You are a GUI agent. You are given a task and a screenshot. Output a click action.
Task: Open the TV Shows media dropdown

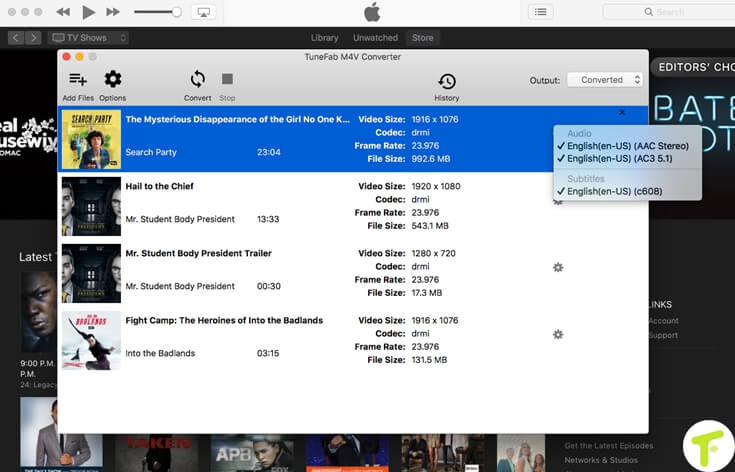tap(88, 37)
